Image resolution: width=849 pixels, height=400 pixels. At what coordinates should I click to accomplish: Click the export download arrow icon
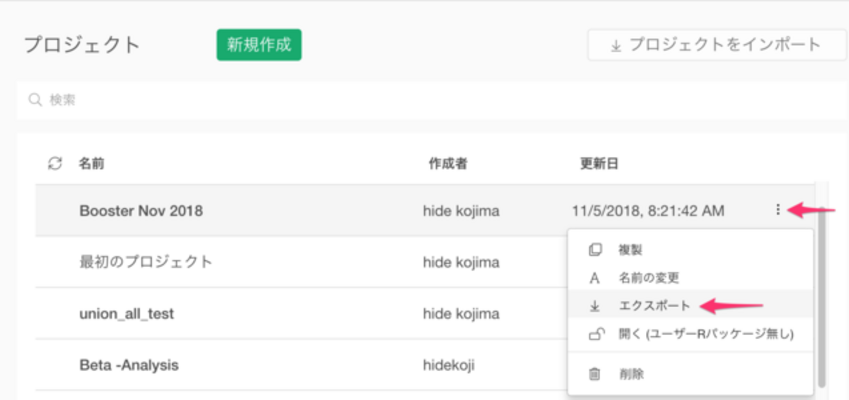click(x=595, y=306)
